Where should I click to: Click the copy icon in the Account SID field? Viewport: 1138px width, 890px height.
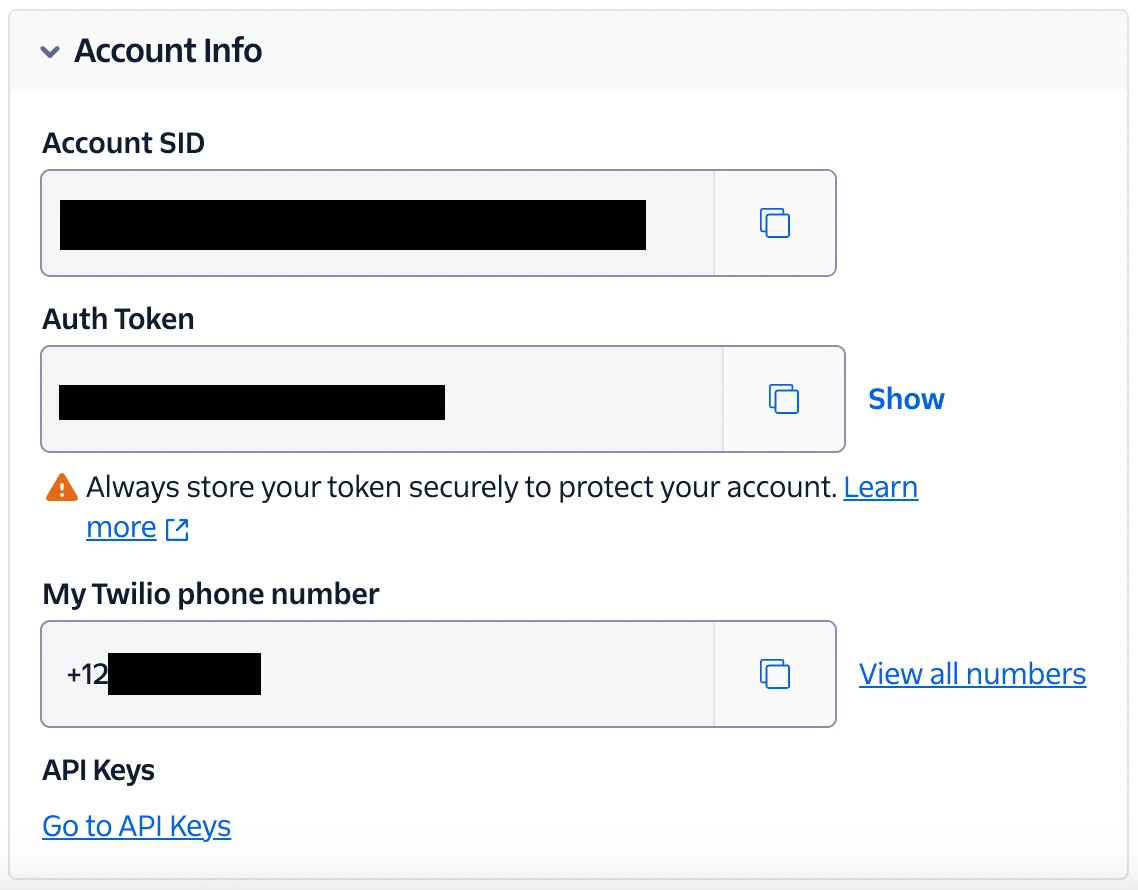coord(775,223)
